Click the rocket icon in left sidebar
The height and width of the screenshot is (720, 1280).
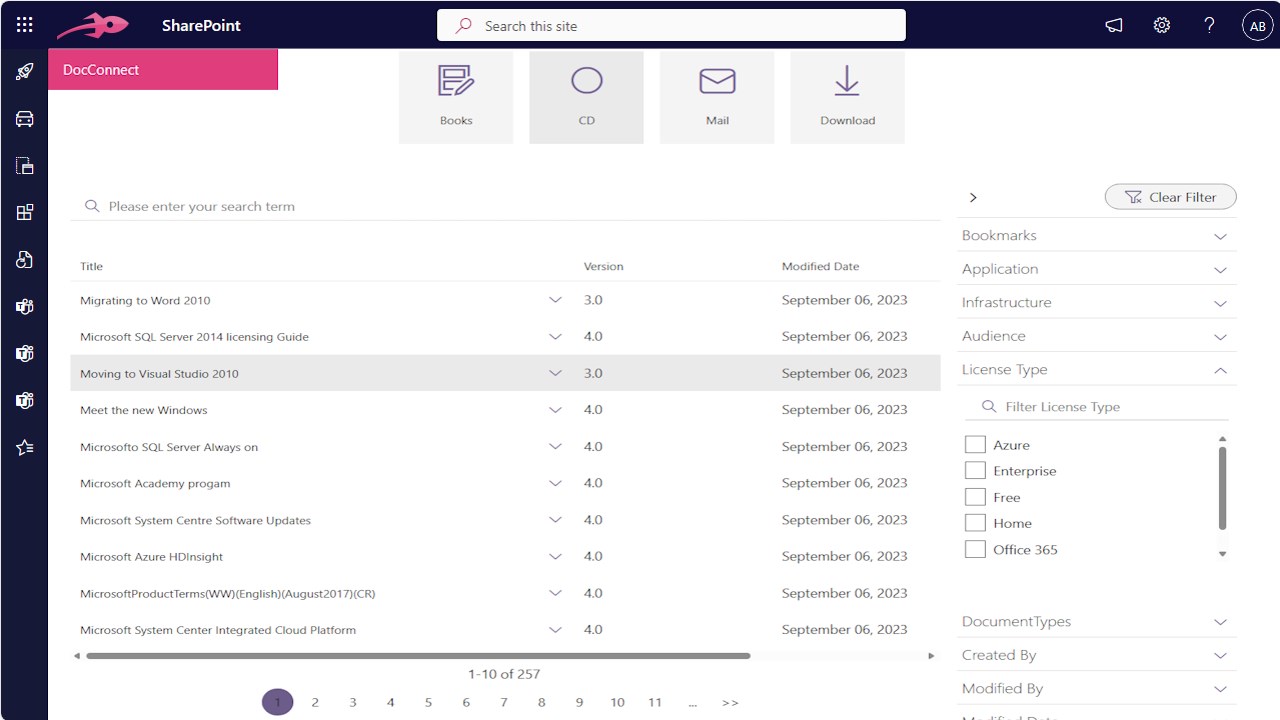tap(24, 72)
